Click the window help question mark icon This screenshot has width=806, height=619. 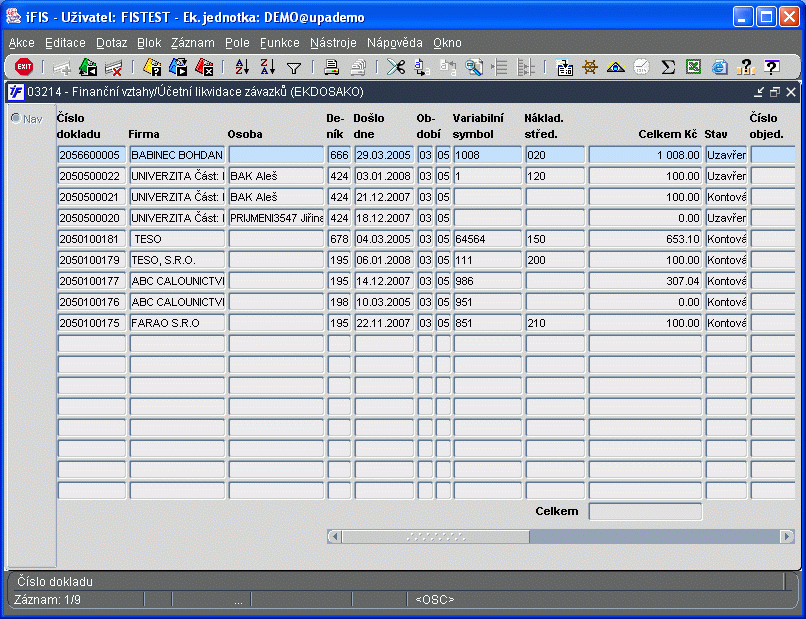[x=772, y=67]
